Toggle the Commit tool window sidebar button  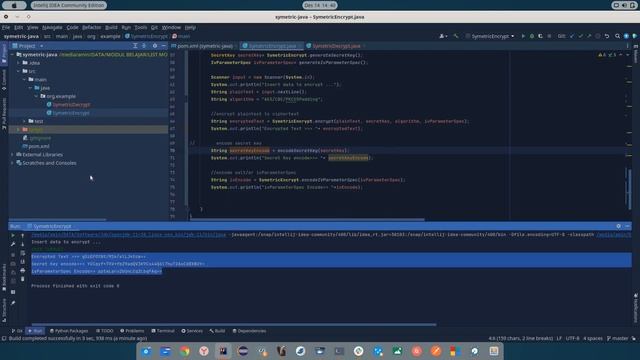(x=4, y=80)
